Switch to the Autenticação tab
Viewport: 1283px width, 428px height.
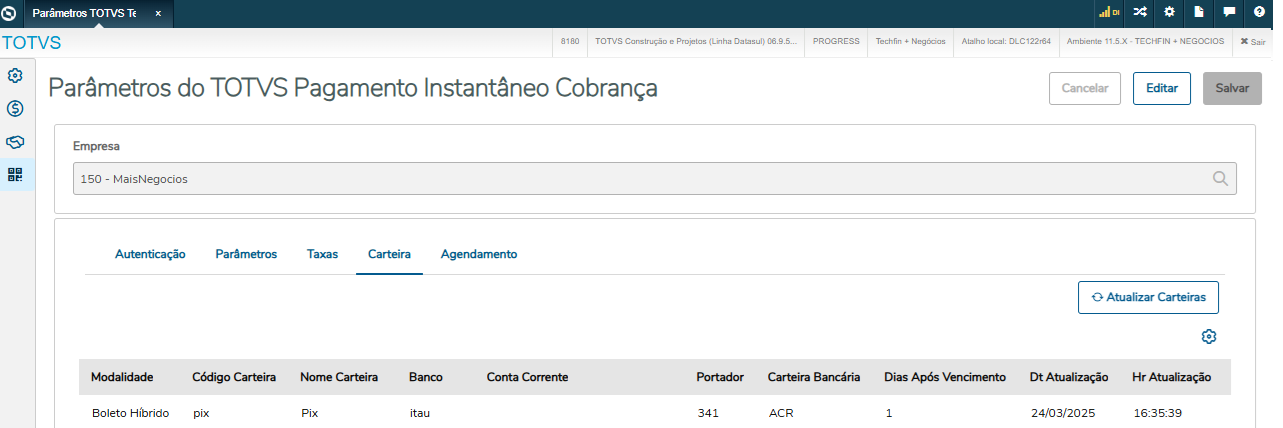tap(150, 254)
